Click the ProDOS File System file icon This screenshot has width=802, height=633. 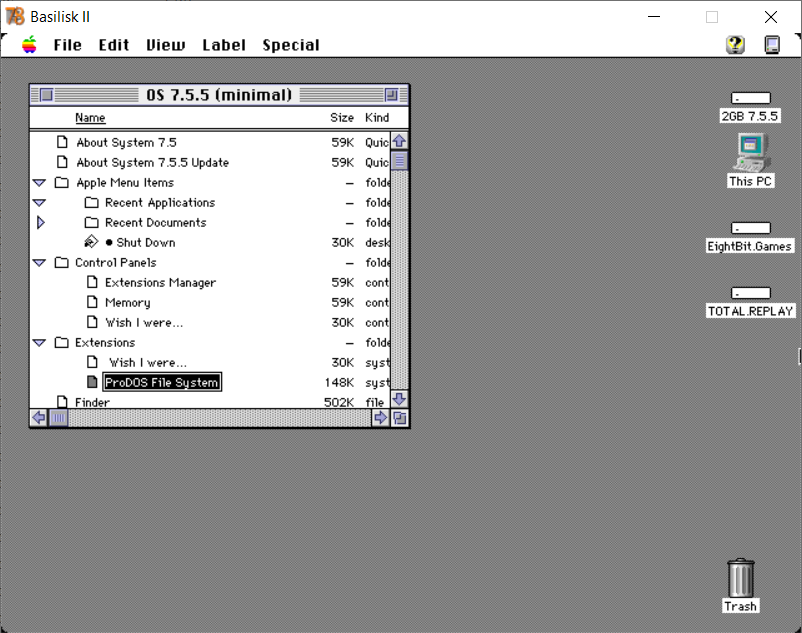pyautogui.click(x=92, y=382)
